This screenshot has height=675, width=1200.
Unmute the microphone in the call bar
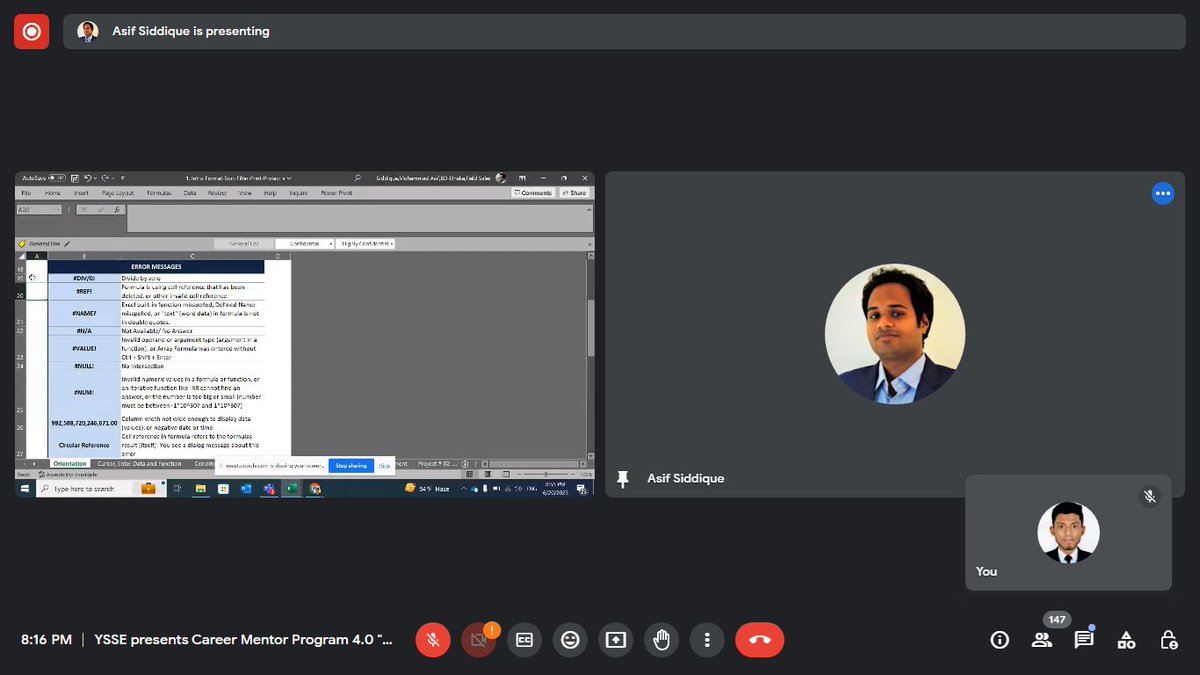(x=433, y=640)
